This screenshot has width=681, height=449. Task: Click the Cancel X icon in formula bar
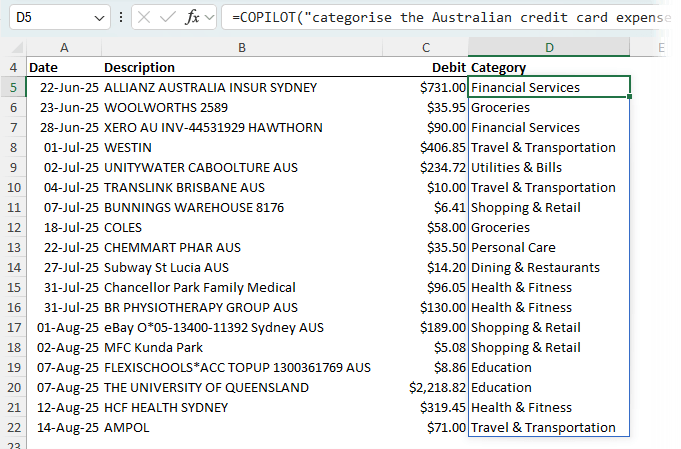(144, 17)
